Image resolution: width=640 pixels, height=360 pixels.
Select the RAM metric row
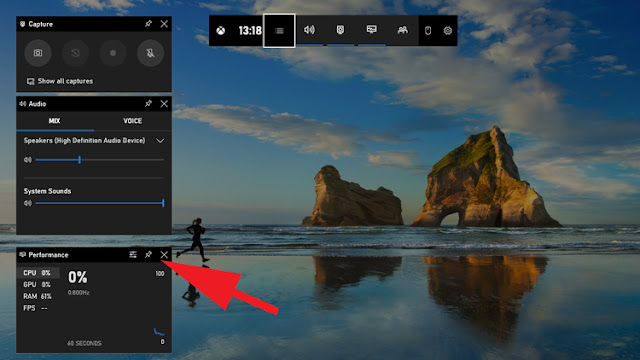pyautogui.click(x=38, y=296)
